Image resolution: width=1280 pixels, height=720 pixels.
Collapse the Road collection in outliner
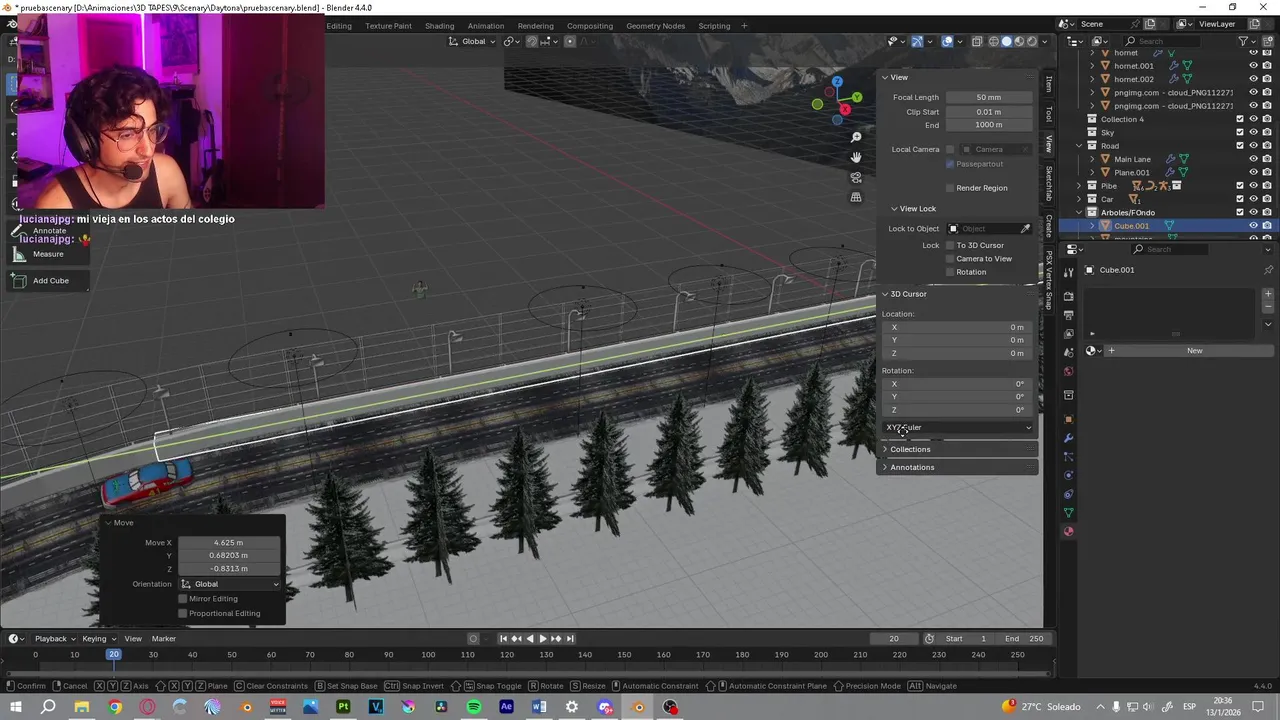coord(1079,146)
